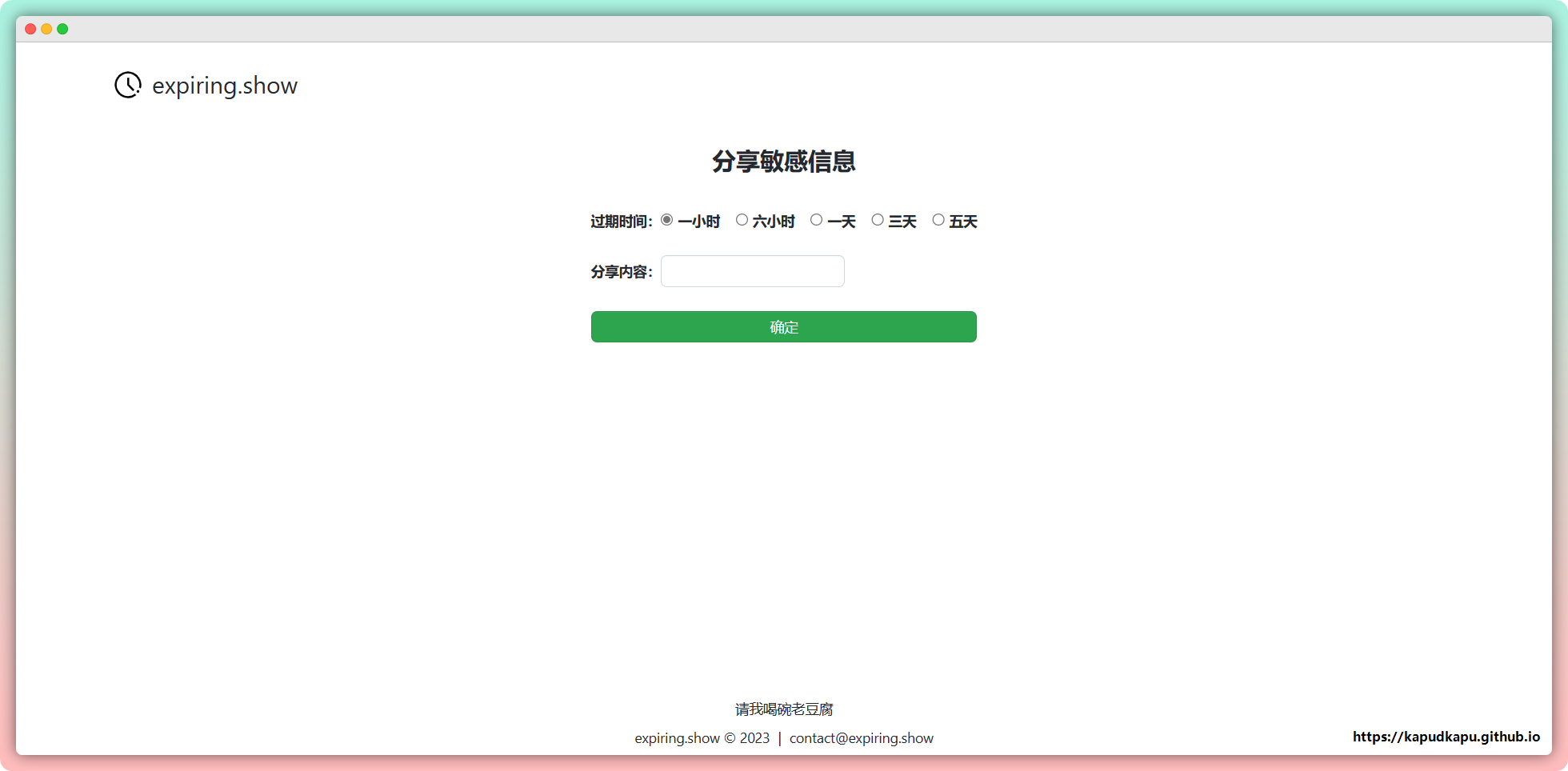Click the clock logo icon

click(x=128, y=85)
